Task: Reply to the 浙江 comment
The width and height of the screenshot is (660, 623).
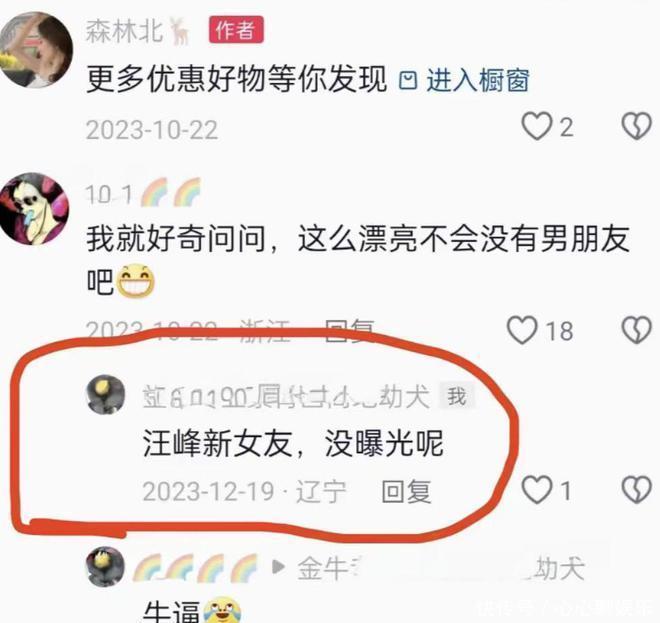Action: pyautogui.click(x=350, y=330)
